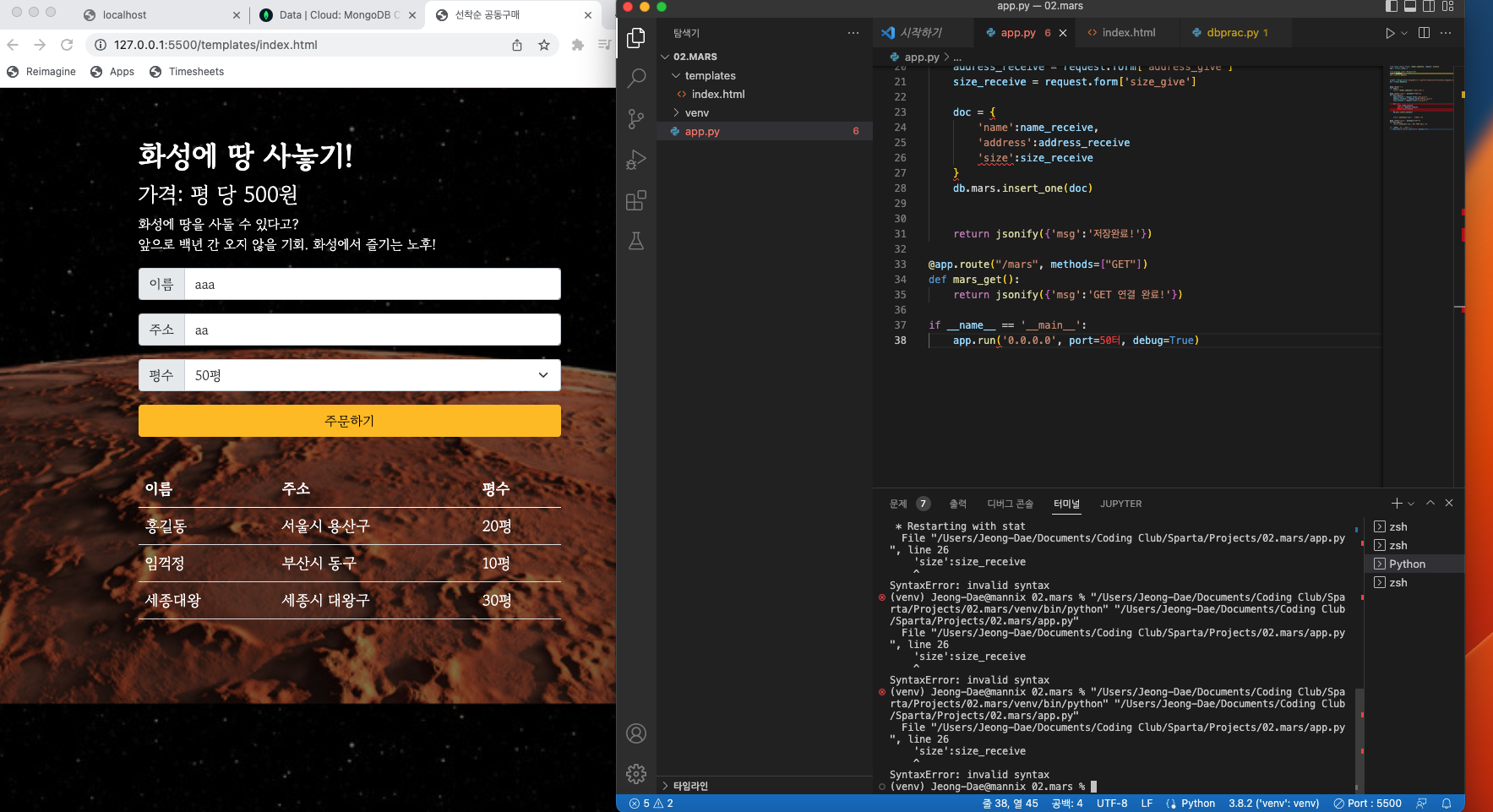The height and width of the screenshot is (812, 1493).
Task: Open the Accounts menu in activity bar
Action: 636,733
